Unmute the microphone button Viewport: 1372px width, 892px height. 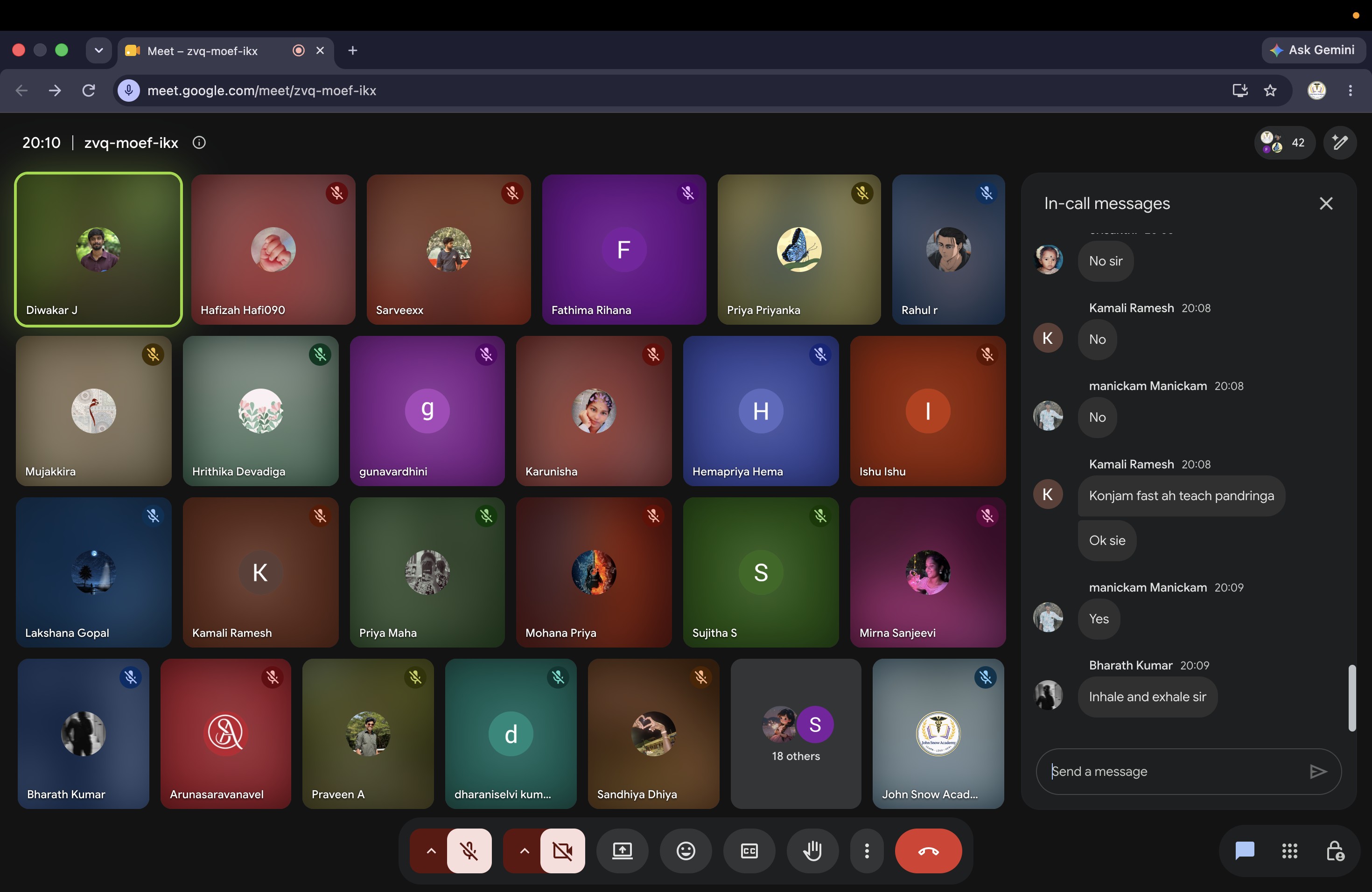point(469,850)
